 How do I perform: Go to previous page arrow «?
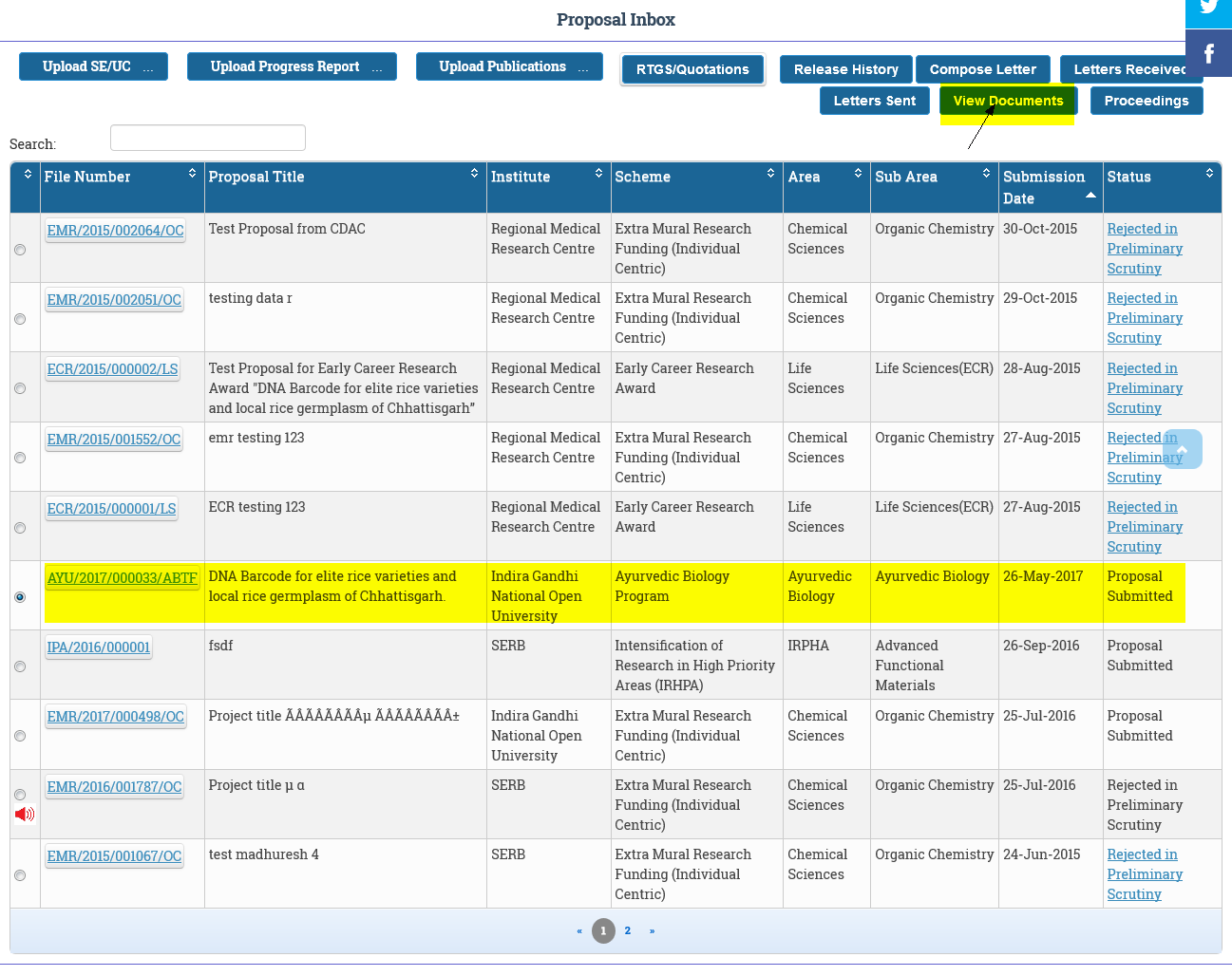[x=579, y=931]
